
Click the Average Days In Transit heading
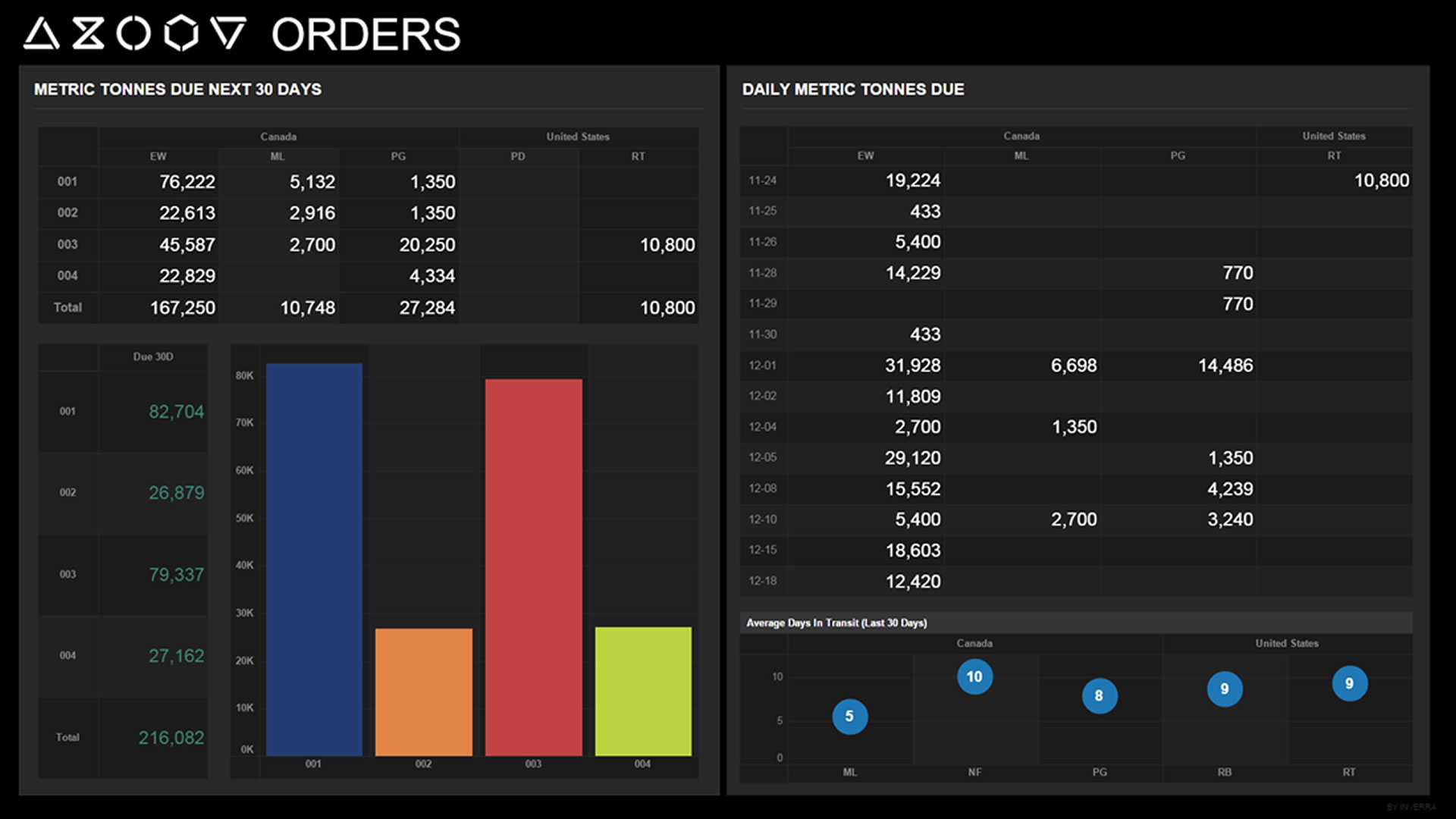click(x=836, y=623)
